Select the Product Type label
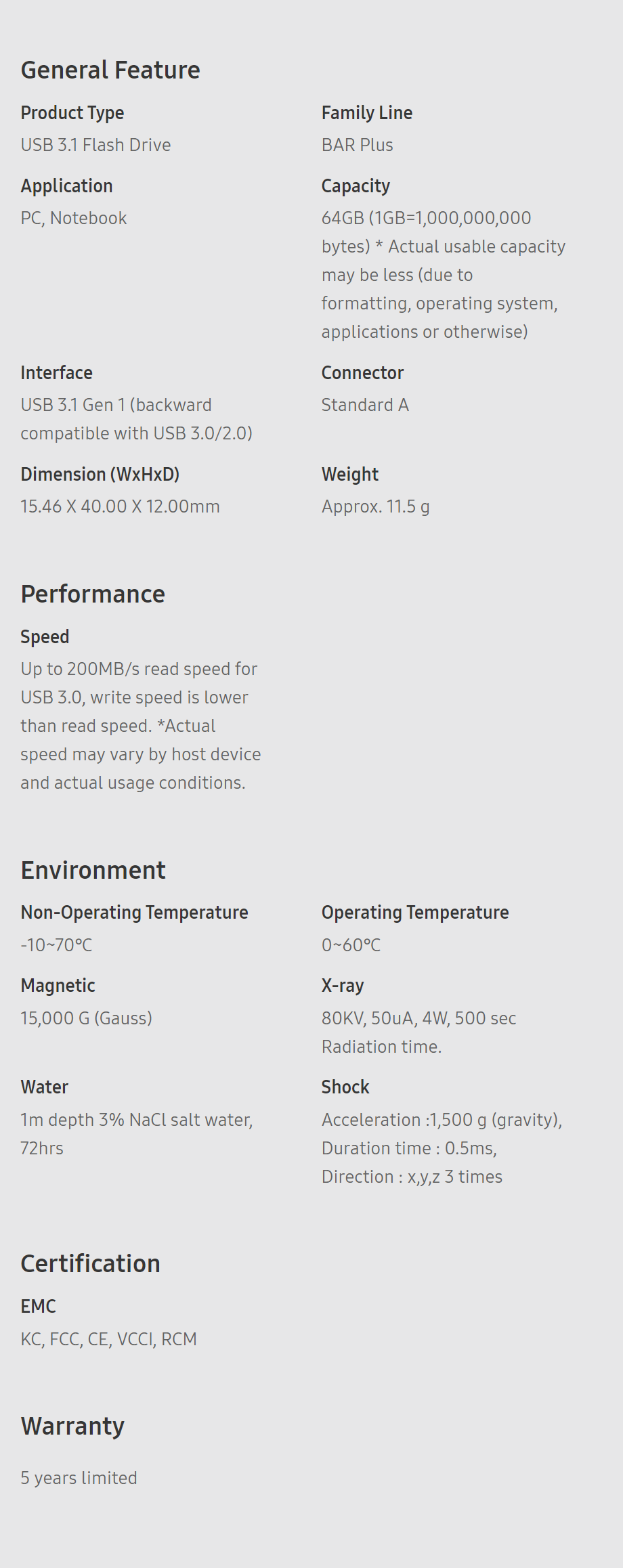Image resolution: width=623 pixels, height=1568 pixels. (72, 113)
